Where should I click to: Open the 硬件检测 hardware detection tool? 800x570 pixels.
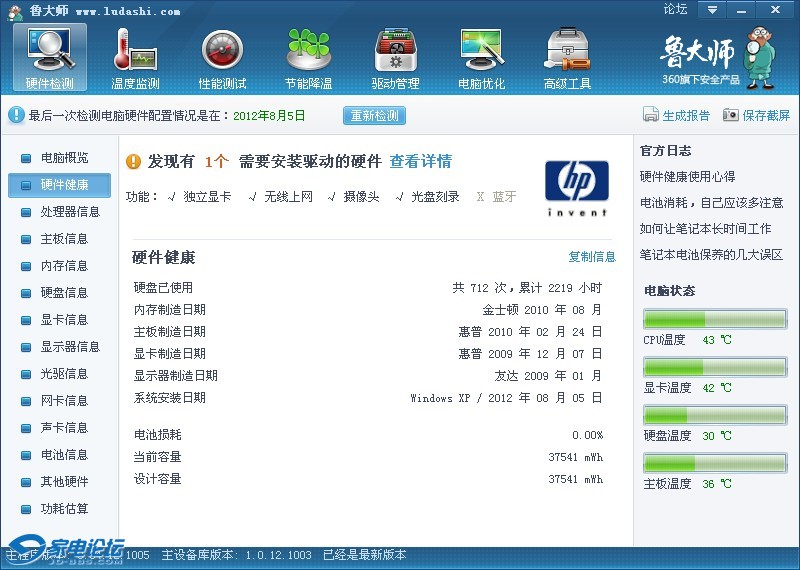click(49, 58)
